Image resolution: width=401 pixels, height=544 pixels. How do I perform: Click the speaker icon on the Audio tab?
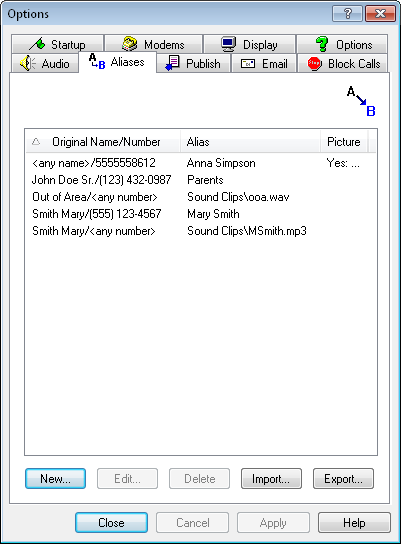[27, 63]
